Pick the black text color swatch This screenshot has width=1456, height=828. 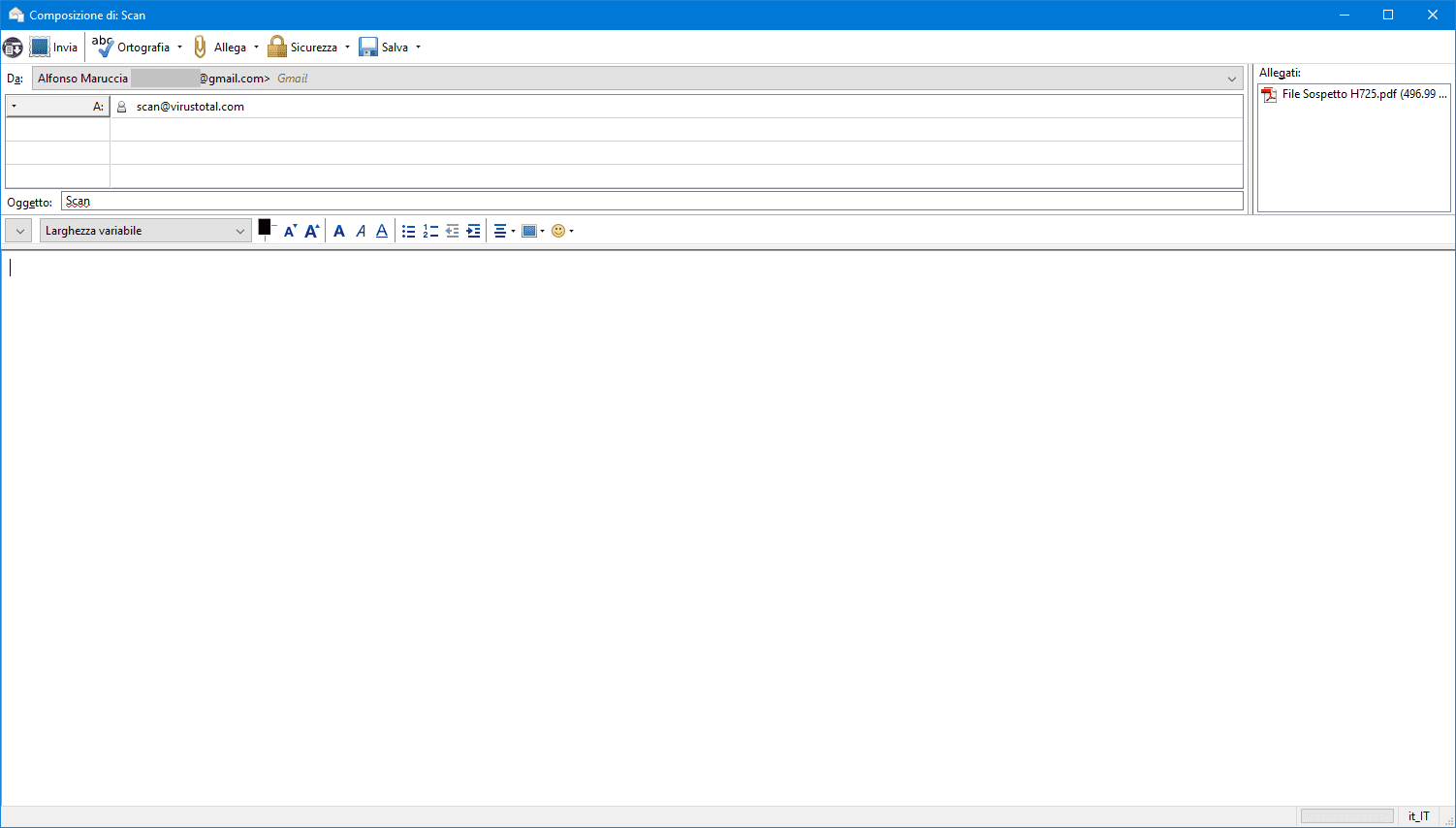tap(265, 228)
